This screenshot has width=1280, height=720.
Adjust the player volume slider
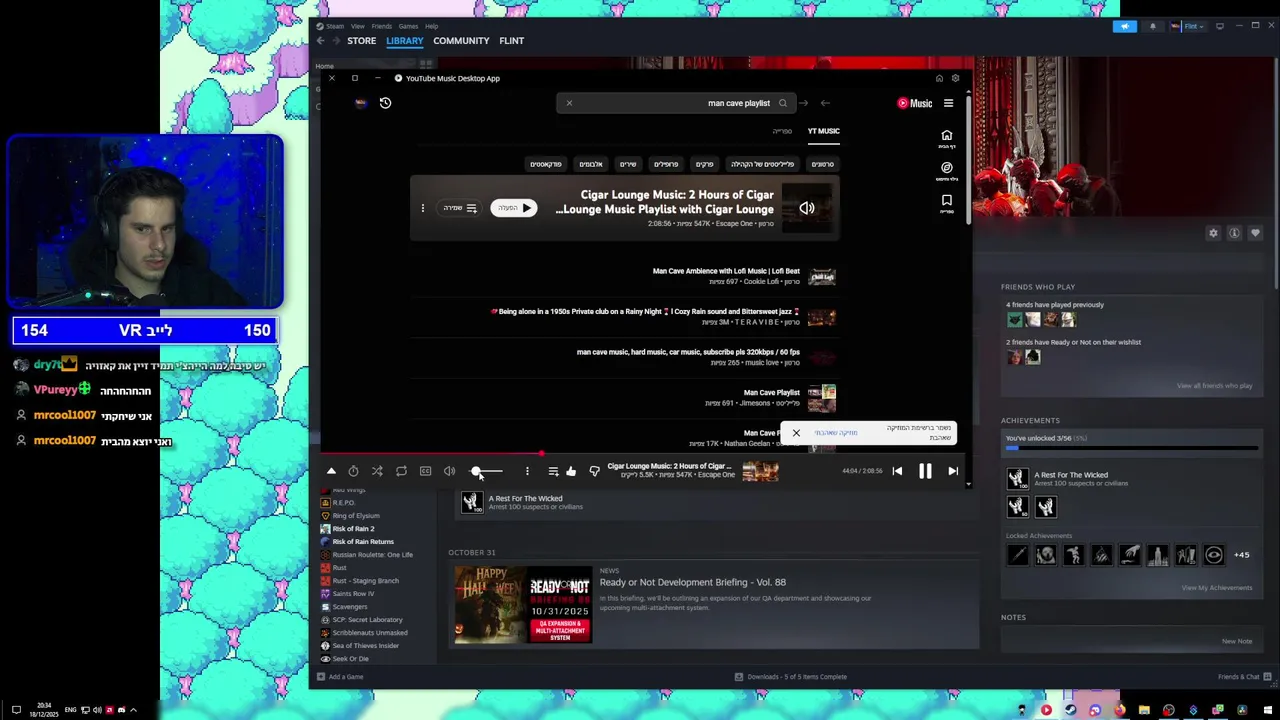(487, 471)
